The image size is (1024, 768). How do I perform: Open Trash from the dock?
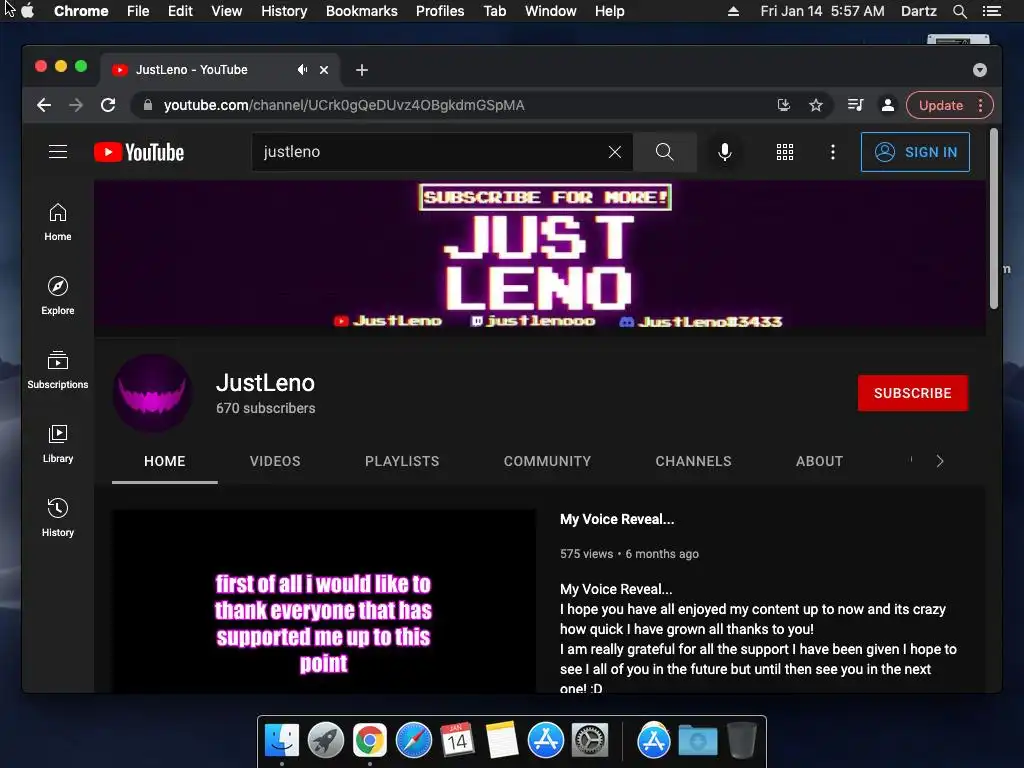click(742, 740)
